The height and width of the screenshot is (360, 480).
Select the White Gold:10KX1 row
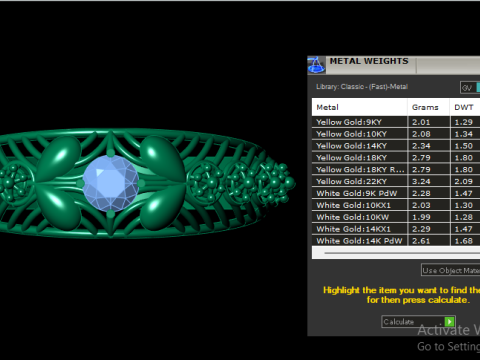click(396, 205)
